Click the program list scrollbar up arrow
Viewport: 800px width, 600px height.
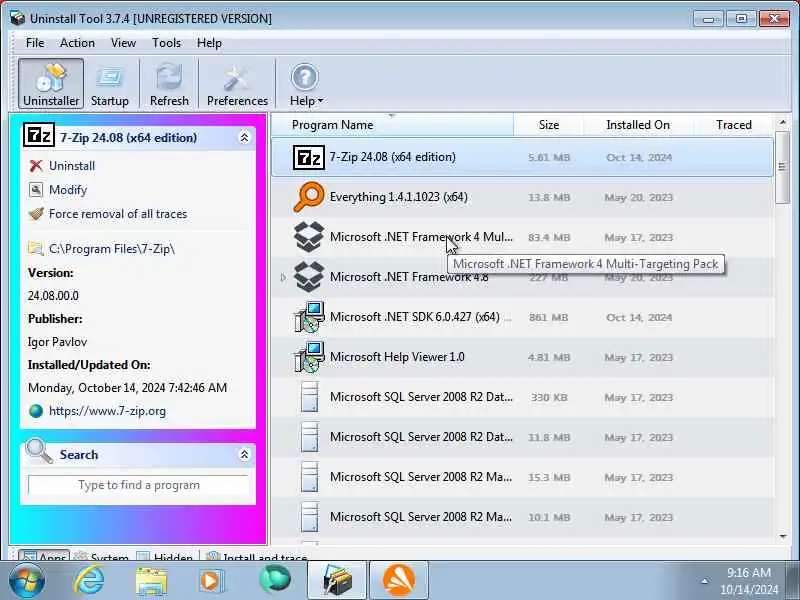pyautogui.click(x=783, y=122)
